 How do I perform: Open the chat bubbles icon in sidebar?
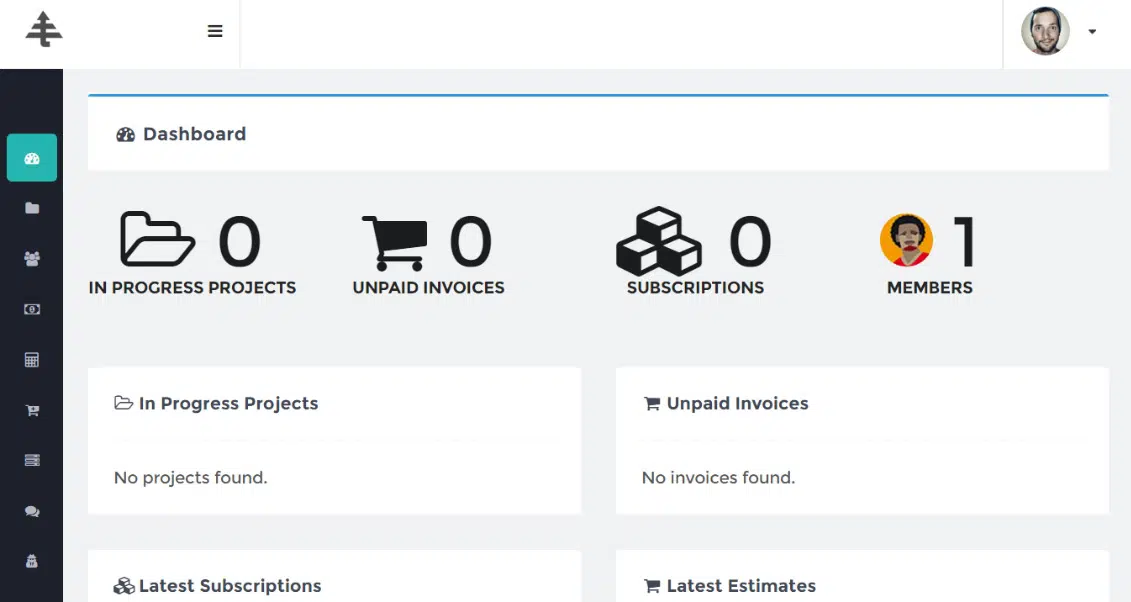pos(32,511)
